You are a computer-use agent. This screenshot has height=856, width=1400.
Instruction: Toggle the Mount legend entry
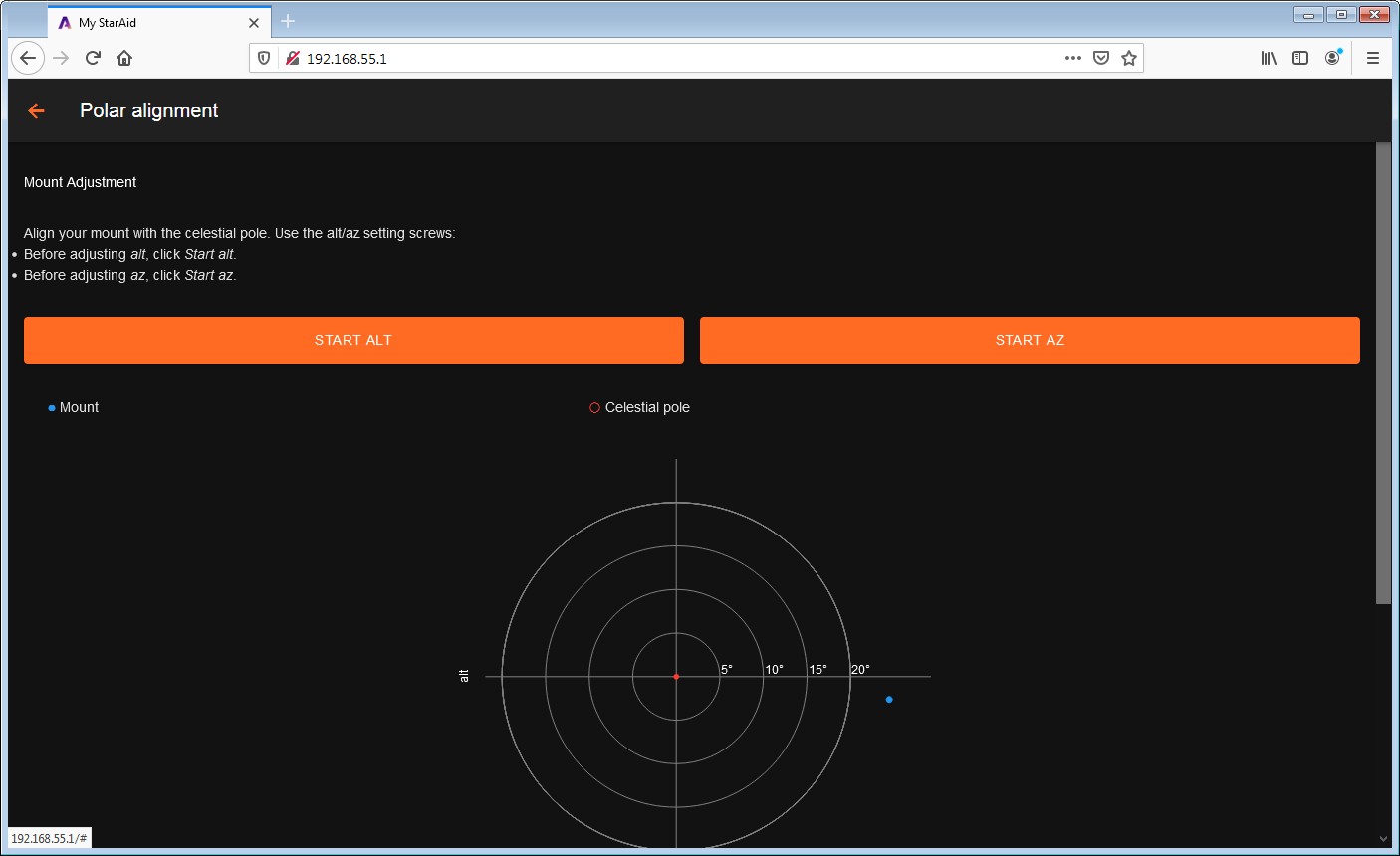74,407
